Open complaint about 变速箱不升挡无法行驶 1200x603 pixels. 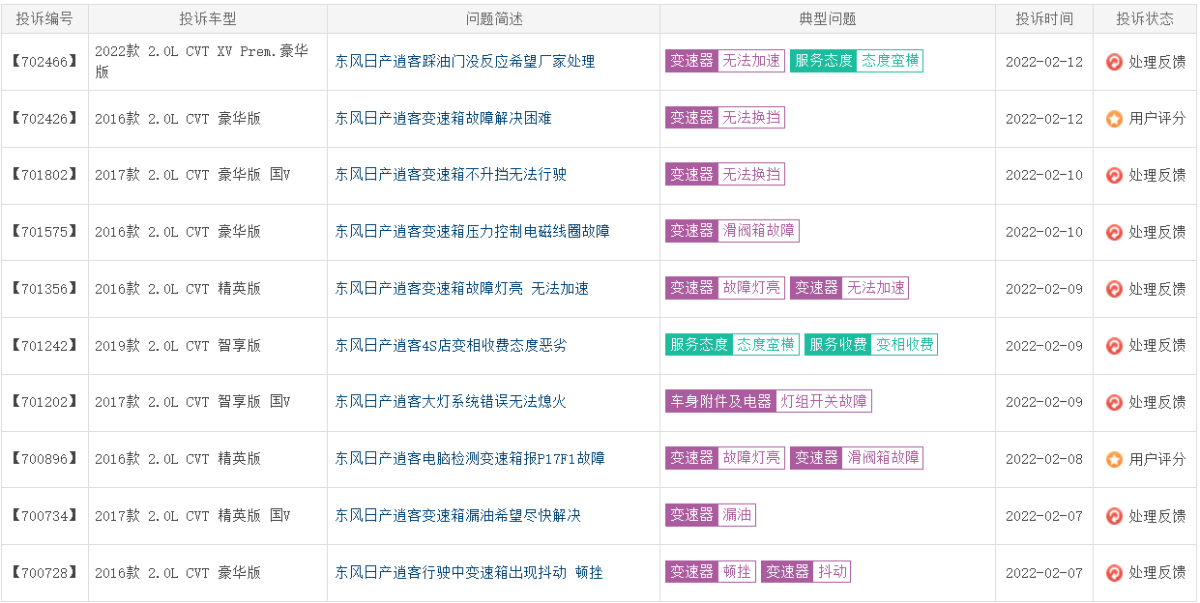(x=451, y=175)
